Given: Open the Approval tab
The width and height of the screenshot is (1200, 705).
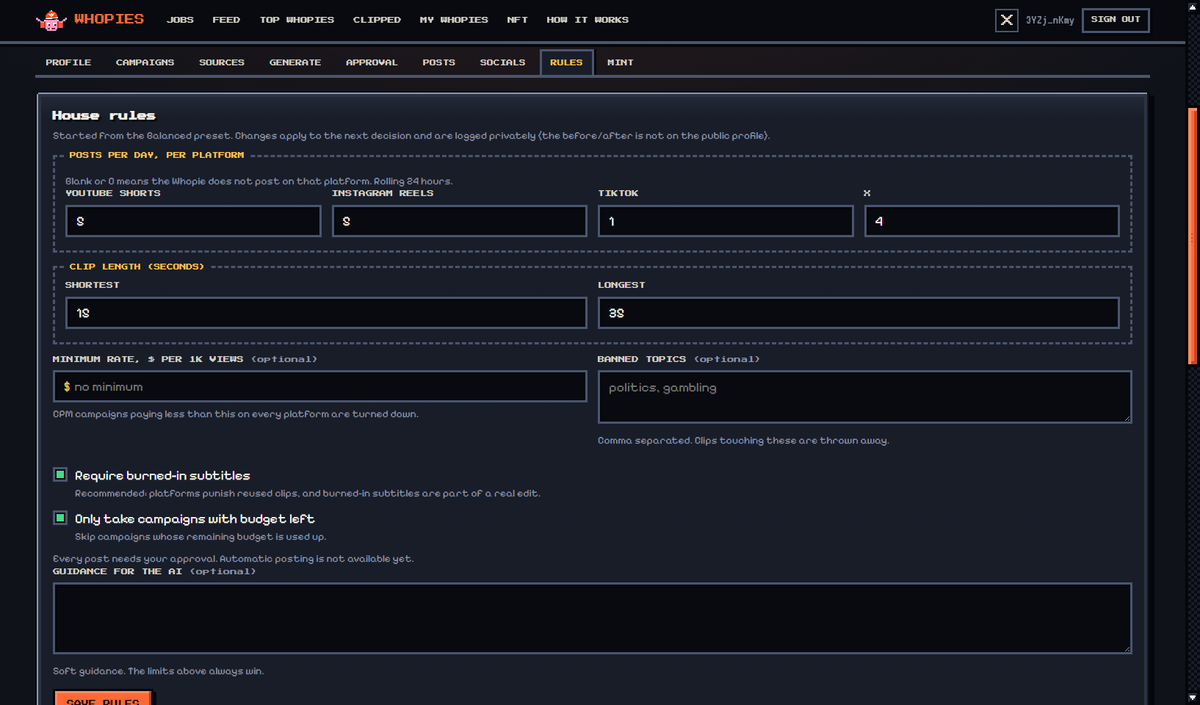Looking at the screenshot, I should pyautogui.click(x=372, y=62).
